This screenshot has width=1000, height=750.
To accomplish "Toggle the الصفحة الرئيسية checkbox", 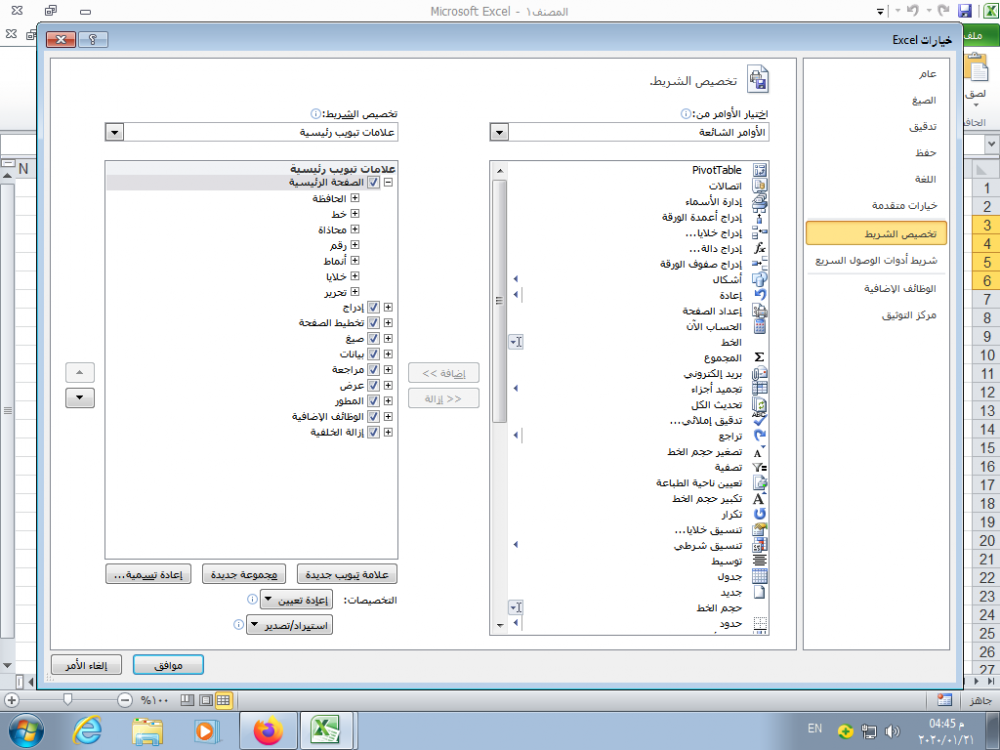I will click(373, 182).
